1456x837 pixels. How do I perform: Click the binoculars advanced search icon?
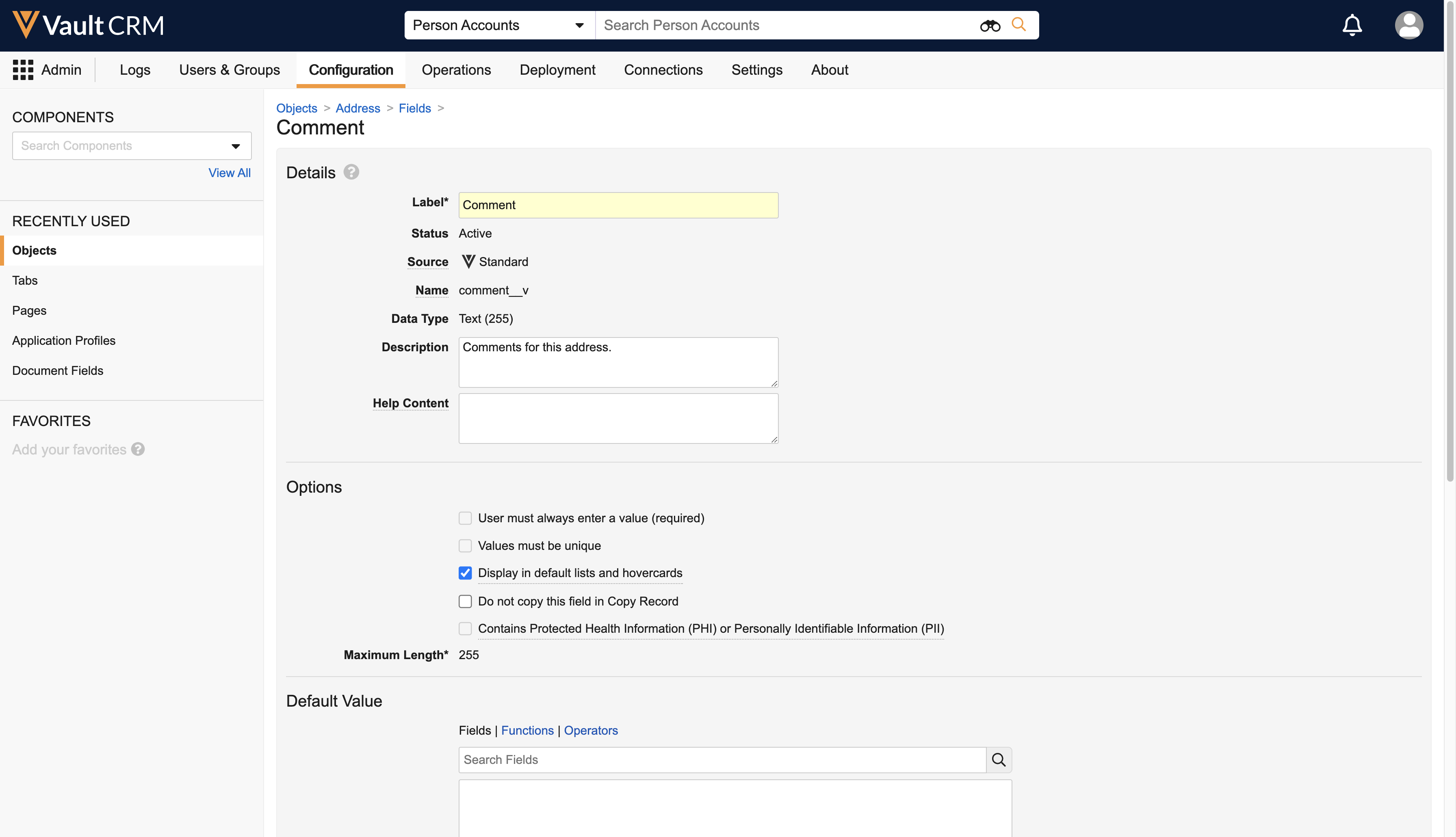point(990,25)
